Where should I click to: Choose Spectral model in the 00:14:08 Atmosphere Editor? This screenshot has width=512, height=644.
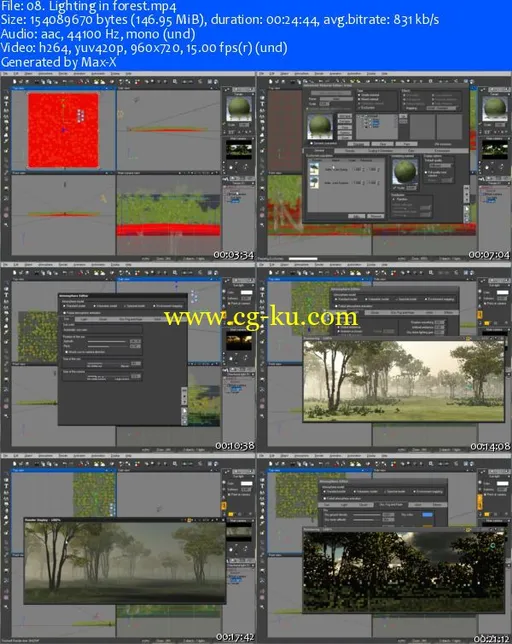(406, 299)
